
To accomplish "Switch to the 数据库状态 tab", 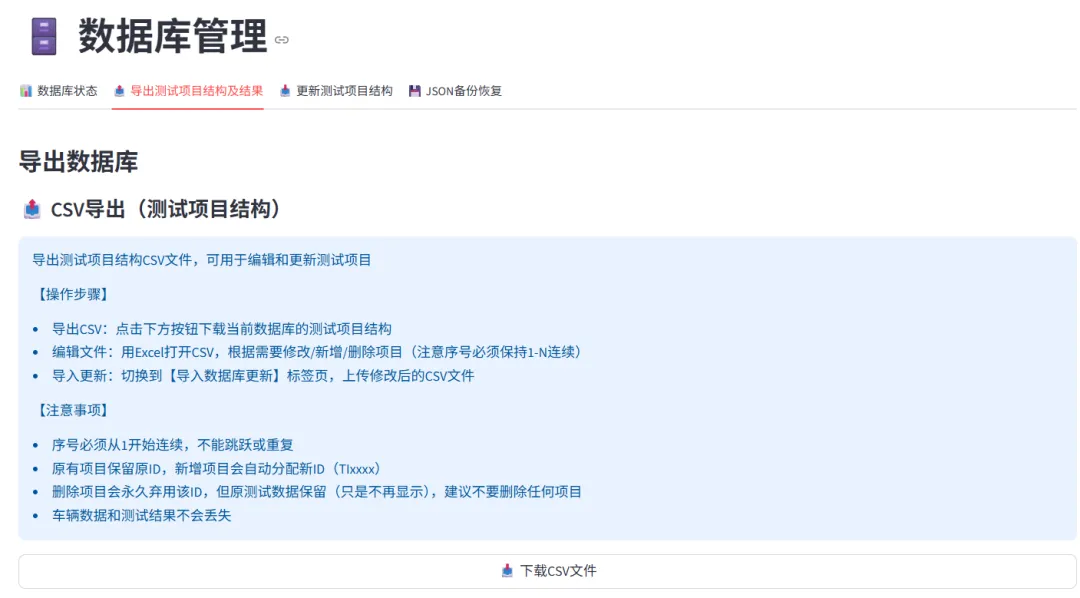I will coord(59,91).
